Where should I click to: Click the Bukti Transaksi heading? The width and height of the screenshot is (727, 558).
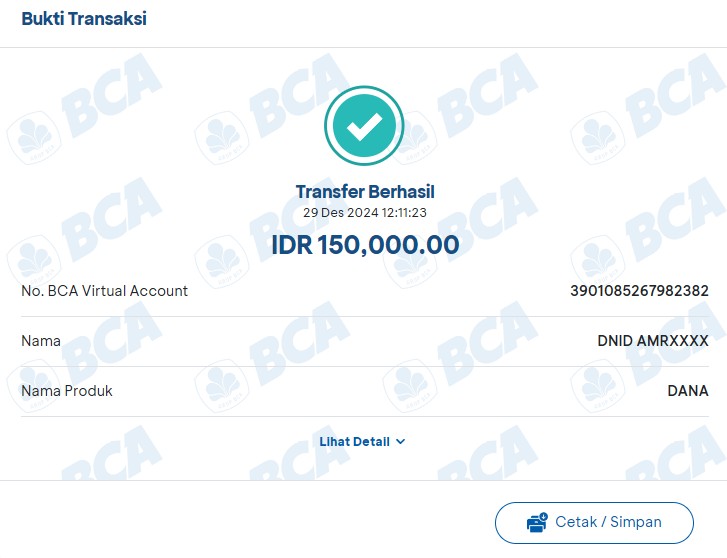coord(84,19)
